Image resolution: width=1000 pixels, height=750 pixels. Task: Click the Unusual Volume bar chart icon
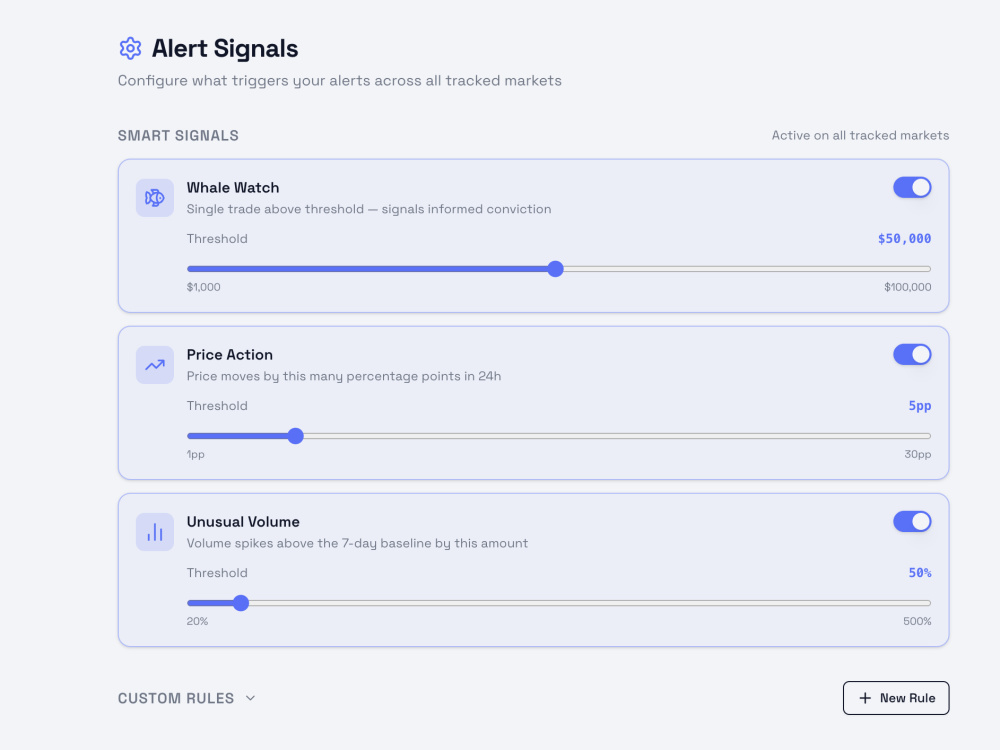(x=155, y=532)
